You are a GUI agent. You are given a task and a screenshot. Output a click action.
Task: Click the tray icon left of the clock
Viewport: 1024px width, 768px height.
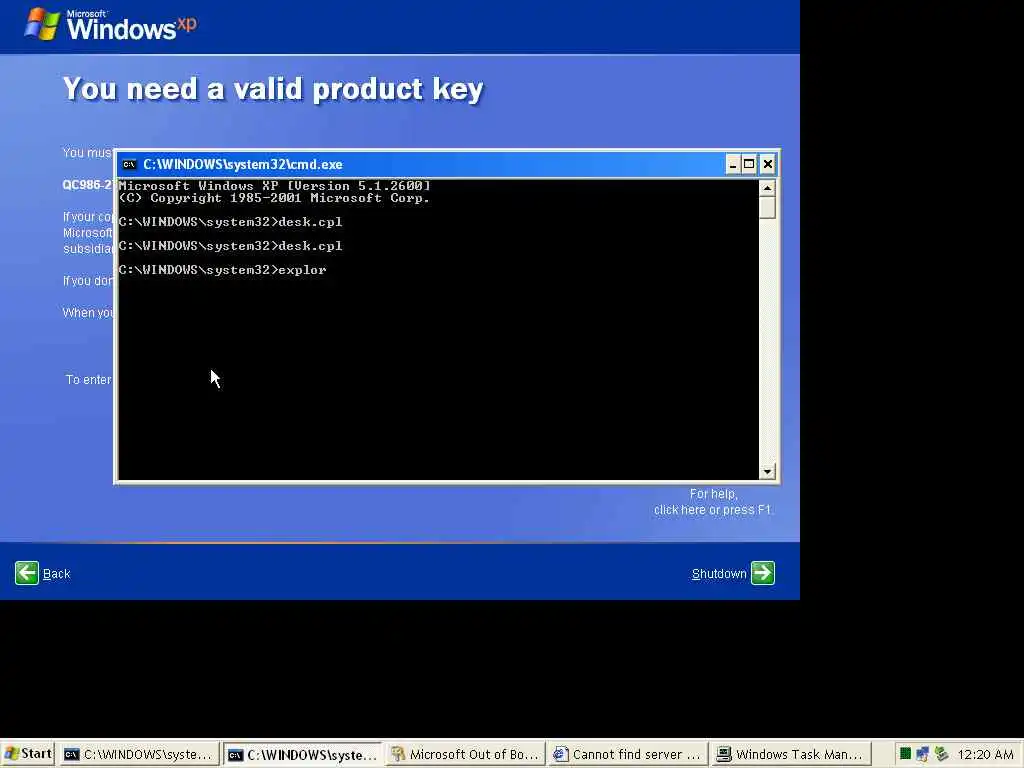coord(941,754)
